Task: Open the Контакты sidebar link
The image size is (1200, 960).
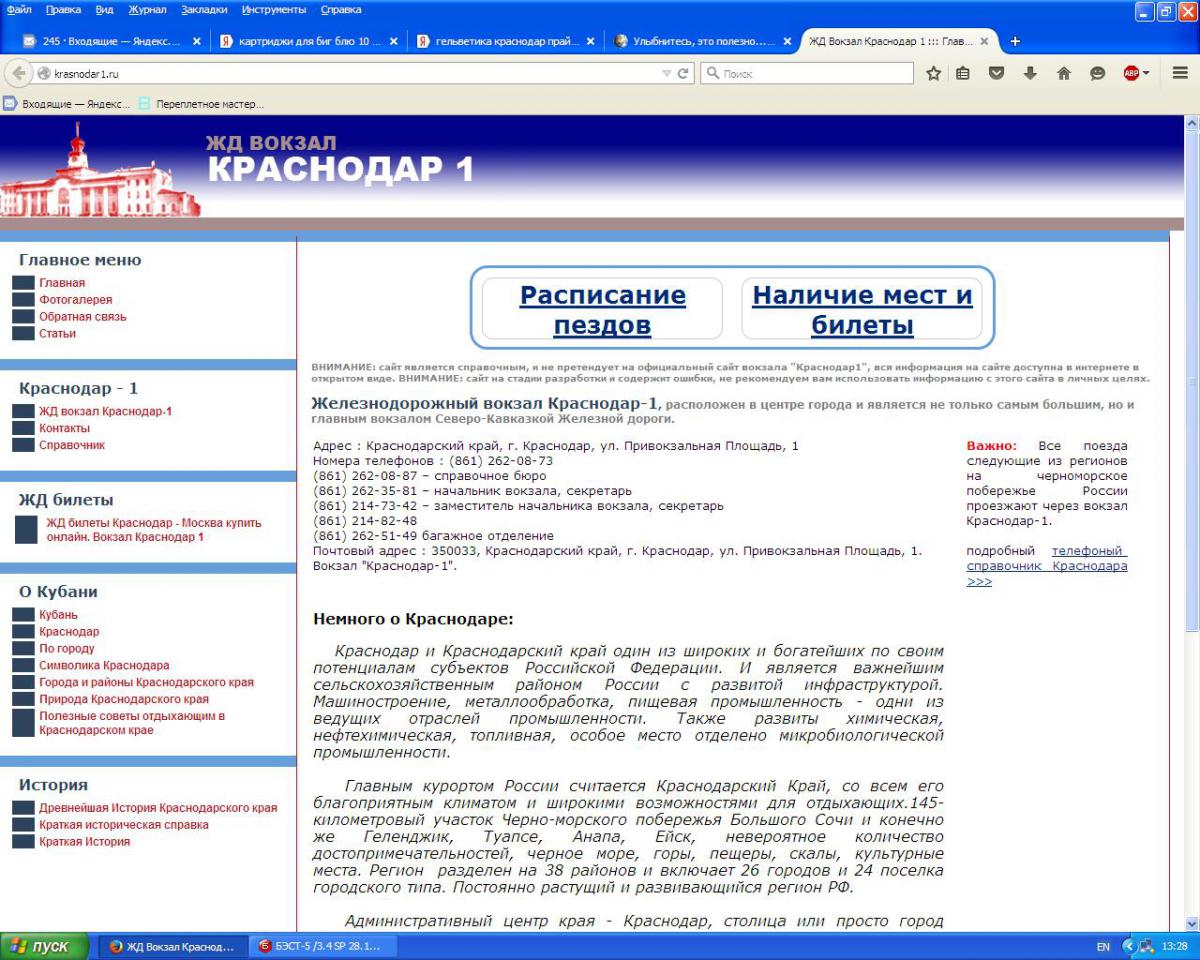Action: (65, 428)
